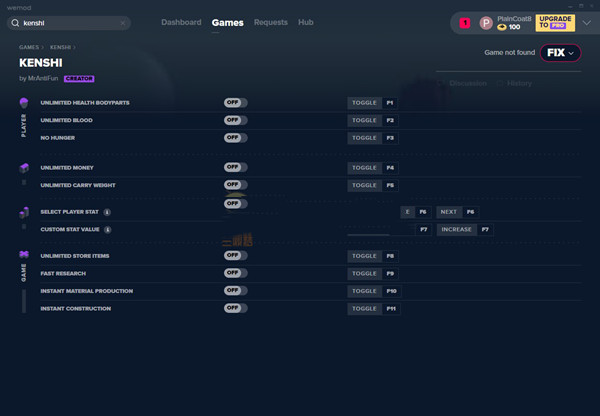Click TOGGLE hotkey for Unlimited Carry Weight
Screen dimensions: 600x416
click(x=373, y=185)
